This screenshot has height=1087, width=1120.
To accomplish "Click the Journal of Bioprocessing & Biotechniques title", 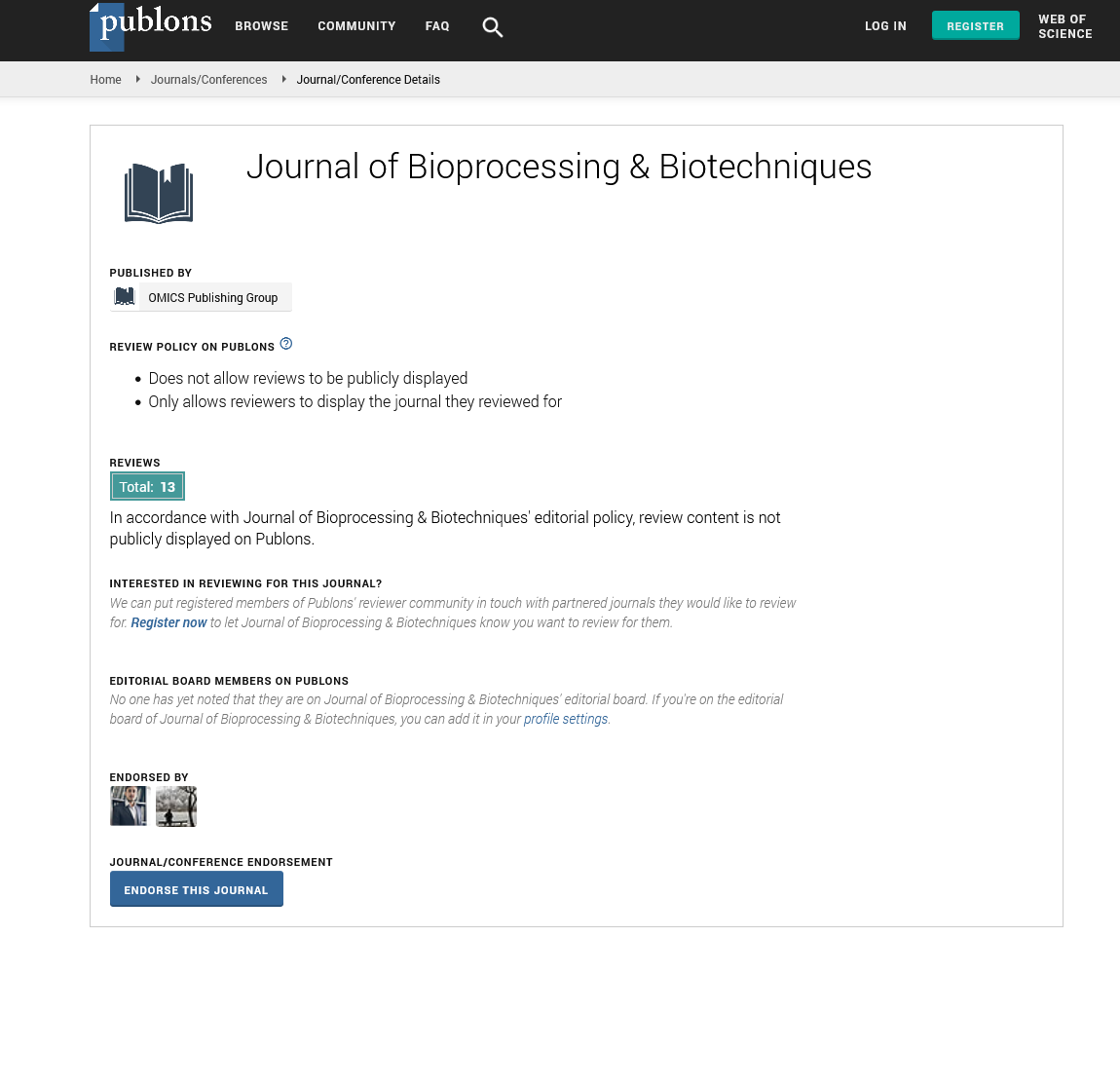I will (x=559, y=168).
